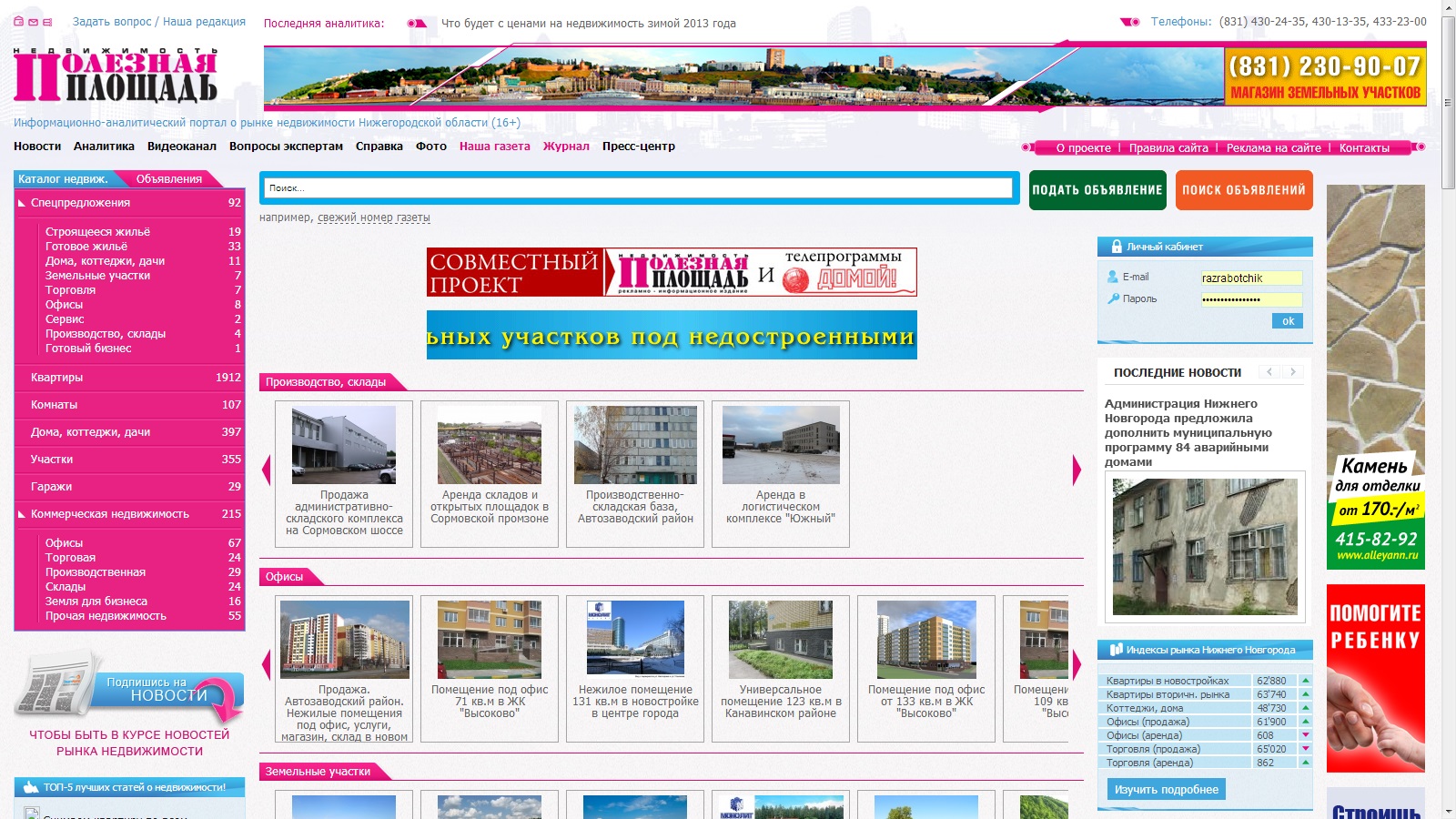Image resolution: width=1456 pixels, height=819 pixels.
Task: Open the Полезная площадь site logo
Action: pyautogui.click(x=115, y=75)
